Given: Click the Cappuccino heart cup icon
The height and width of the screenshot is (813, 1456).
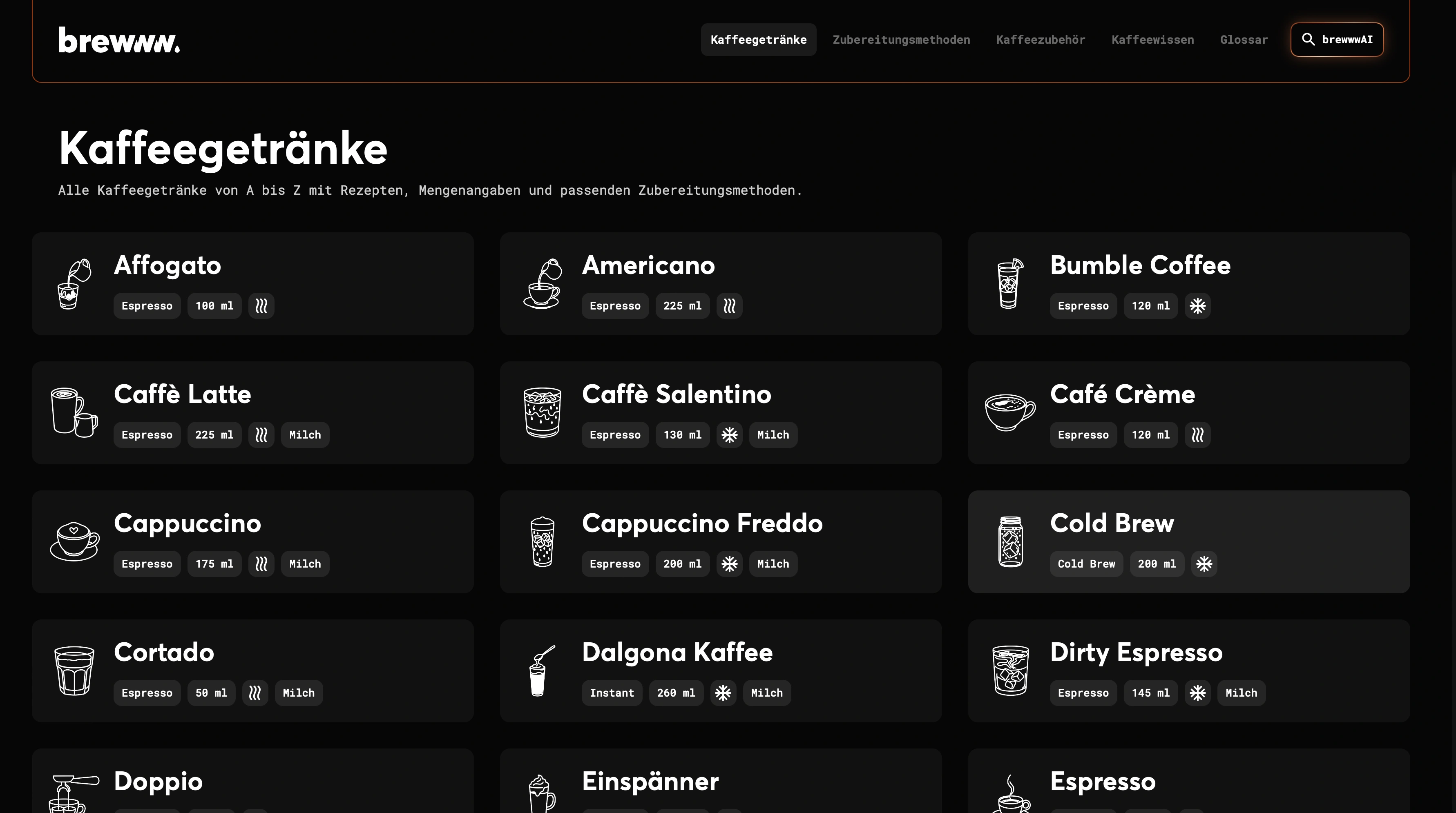Looking at the screenshot, I should pyautogui.click(x=74, y=541).
